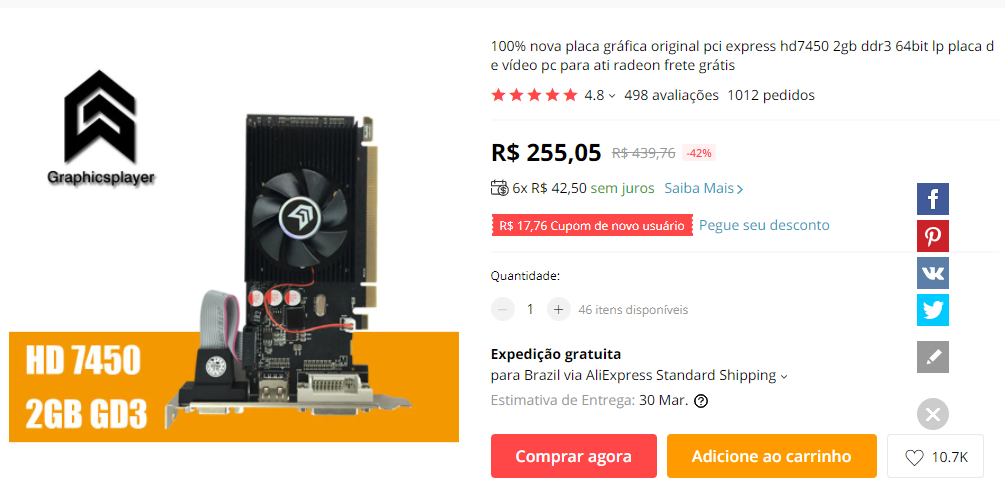Click delivery estimate help question mark icon
The image size is (1005, 495).
(x=701, y=401)
